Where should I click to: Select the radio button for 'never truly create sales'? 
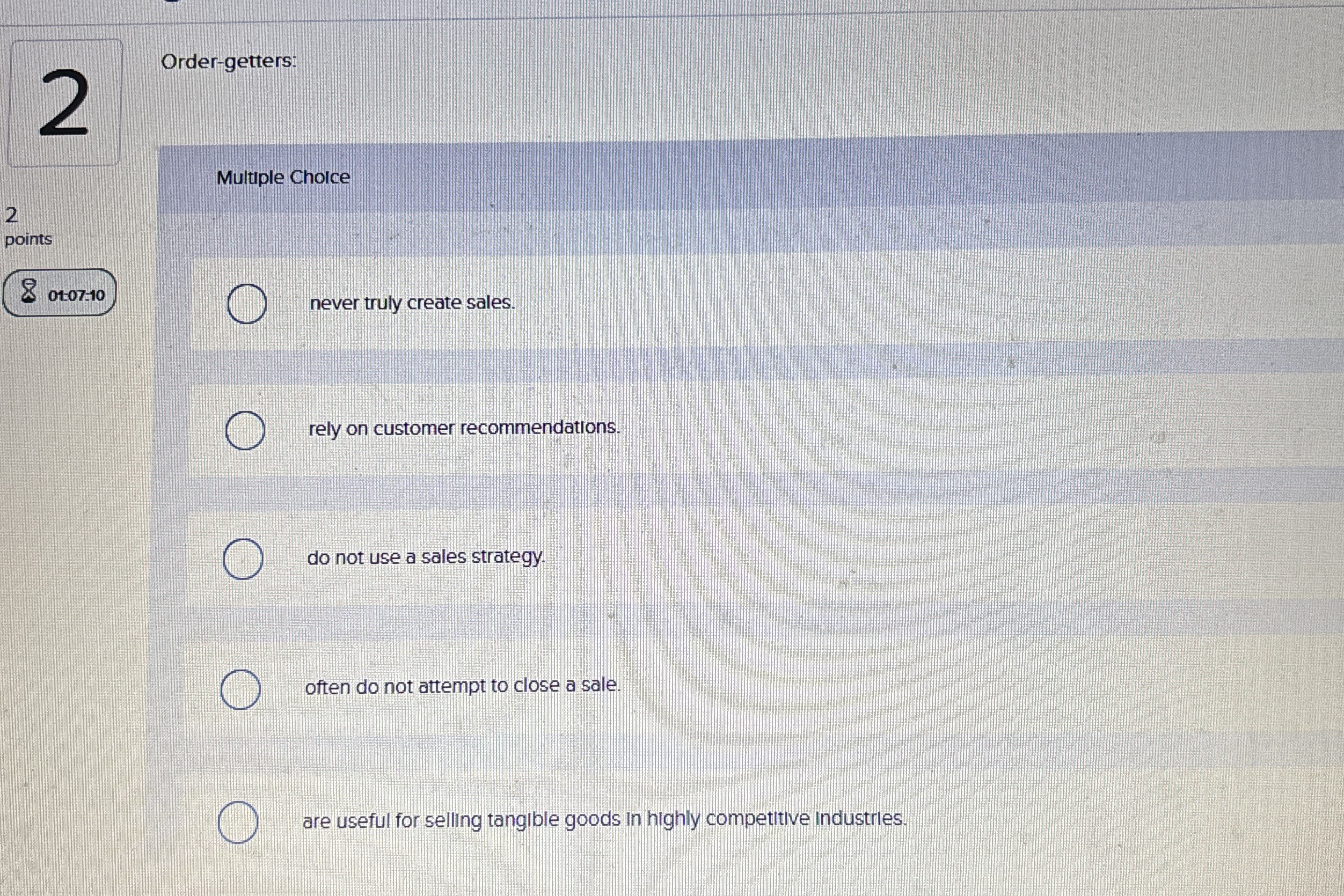pos(247,305)
